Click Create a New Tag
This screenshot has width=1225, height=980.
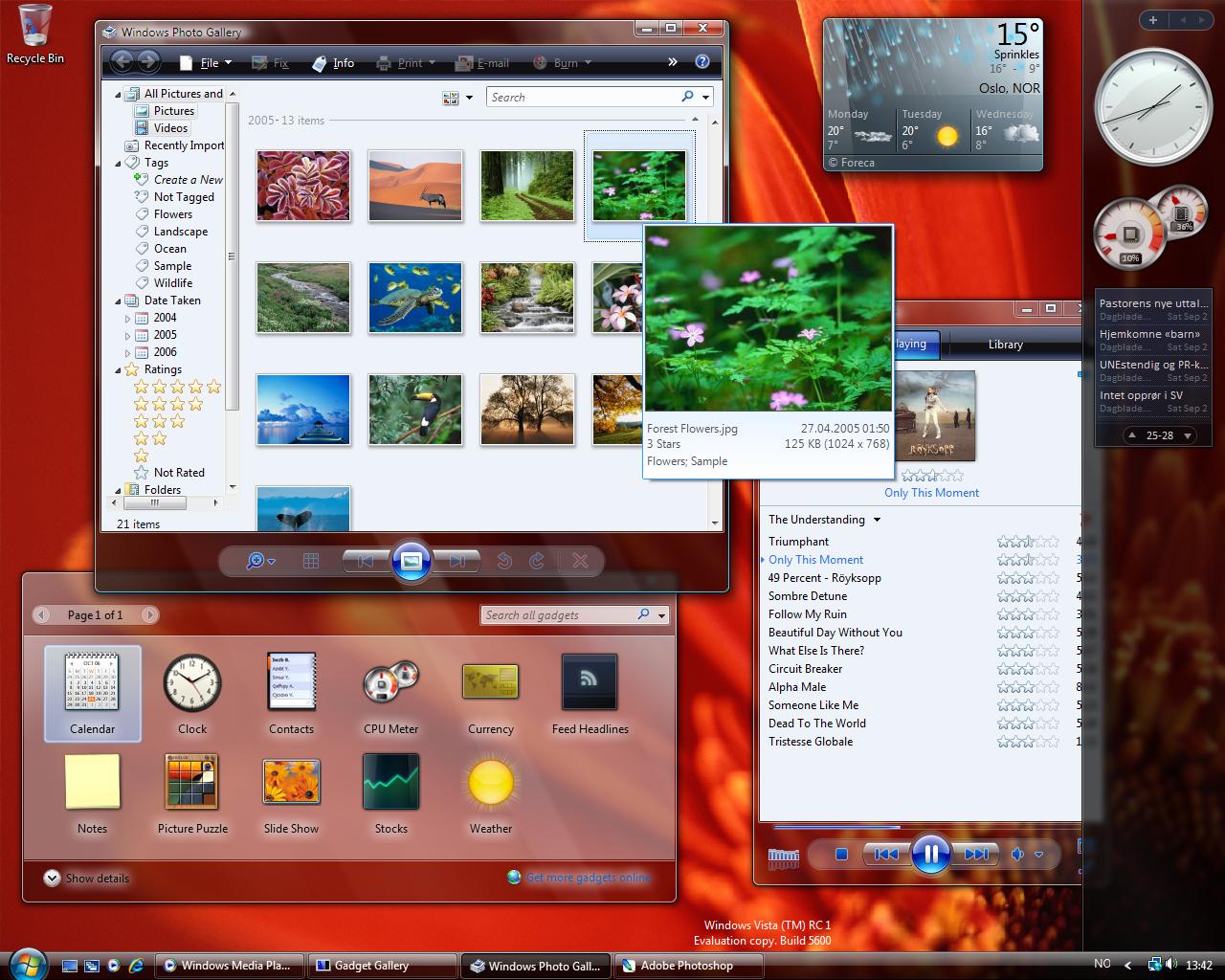click(188, 180)
